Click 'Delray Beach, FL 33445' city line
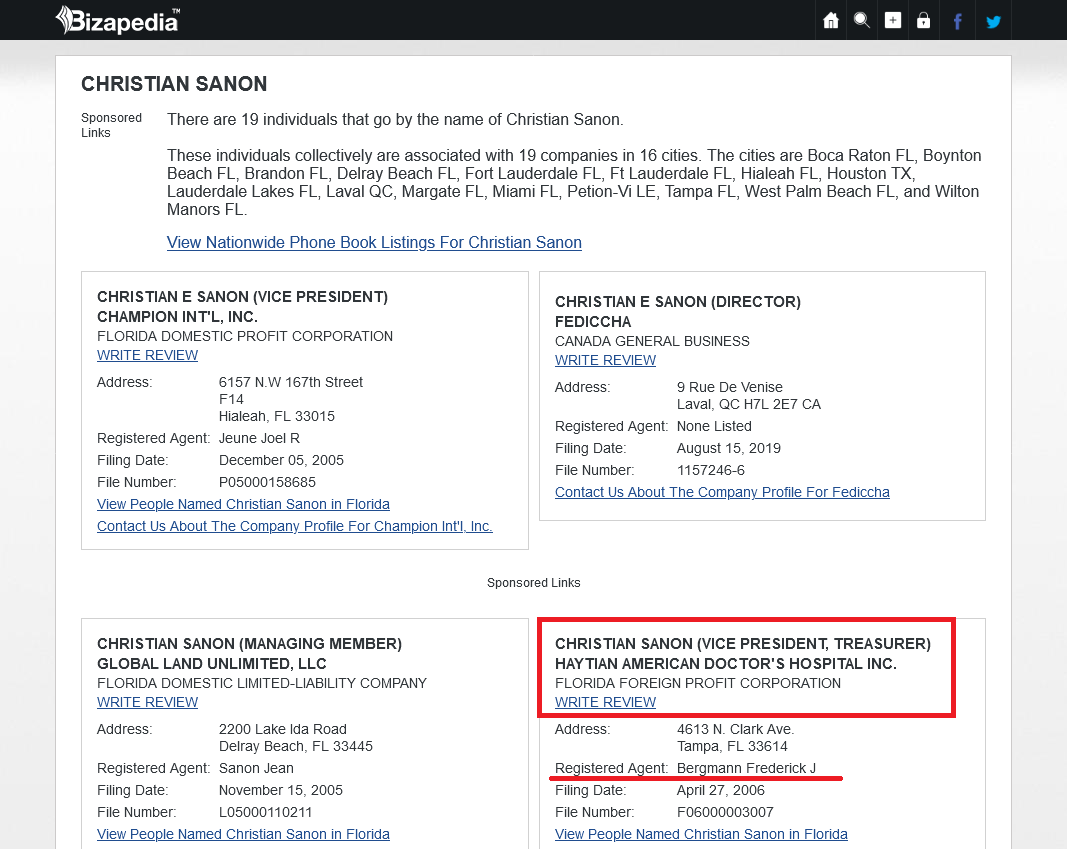Image resolution: width=1067 pixels, height=849 pixels. point(295,746)
